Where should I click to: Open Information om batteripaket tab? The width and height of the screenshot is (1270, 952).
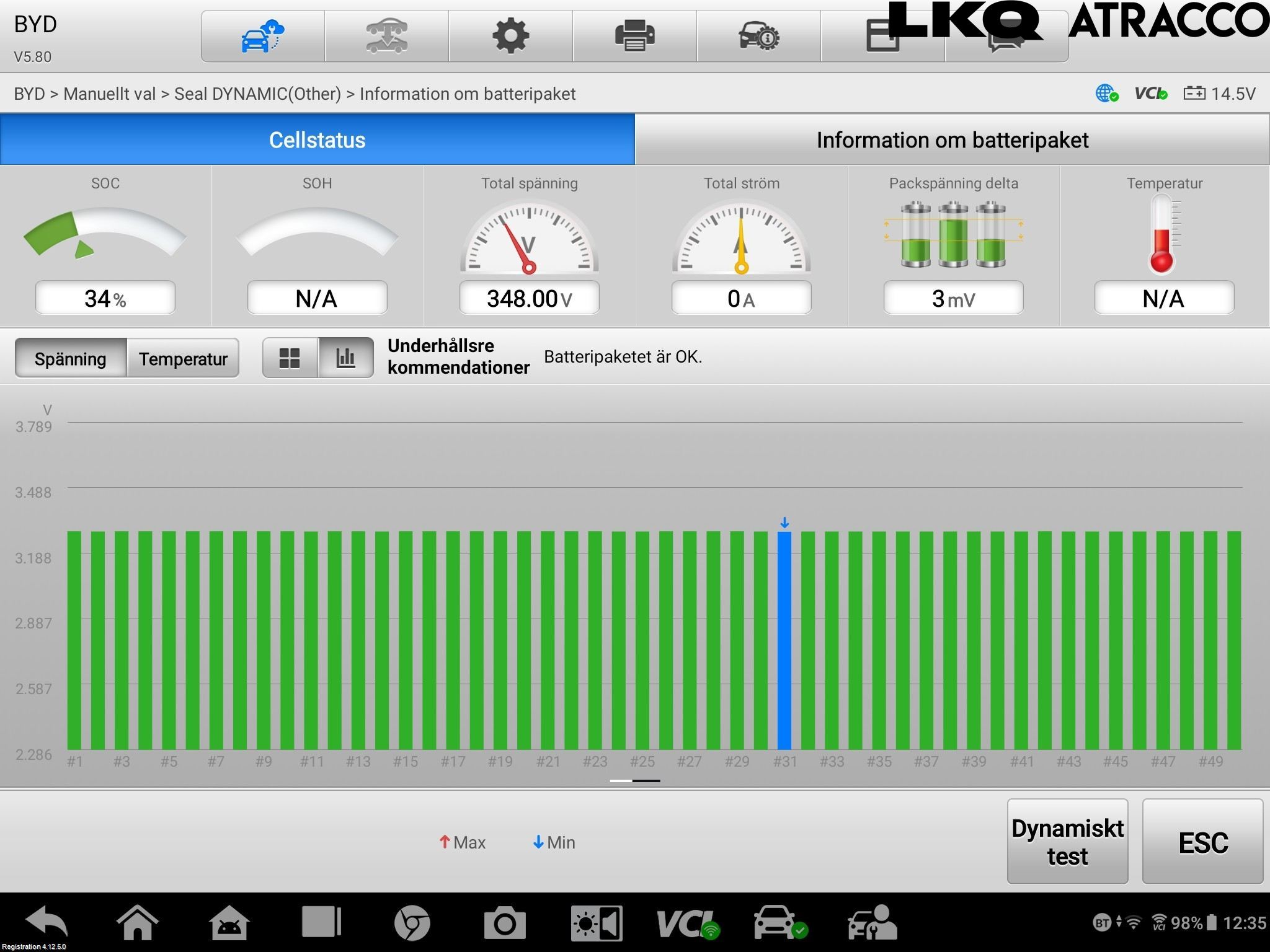952,139
